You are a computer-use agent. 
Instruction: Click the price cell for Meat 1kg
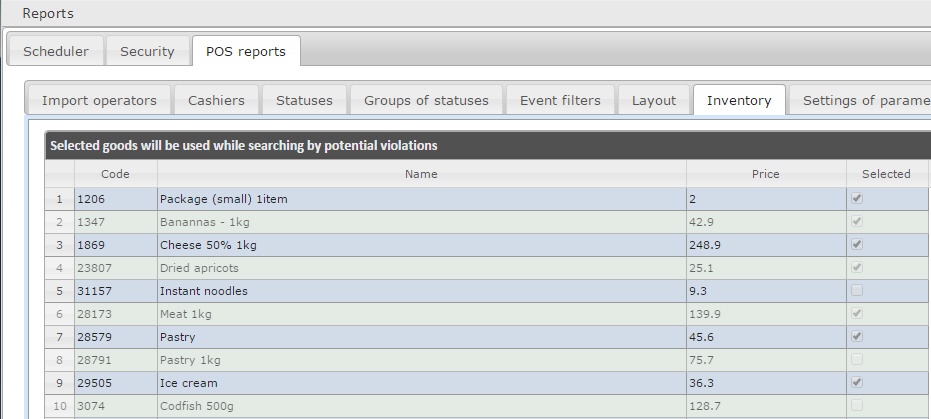click(765, 314)
